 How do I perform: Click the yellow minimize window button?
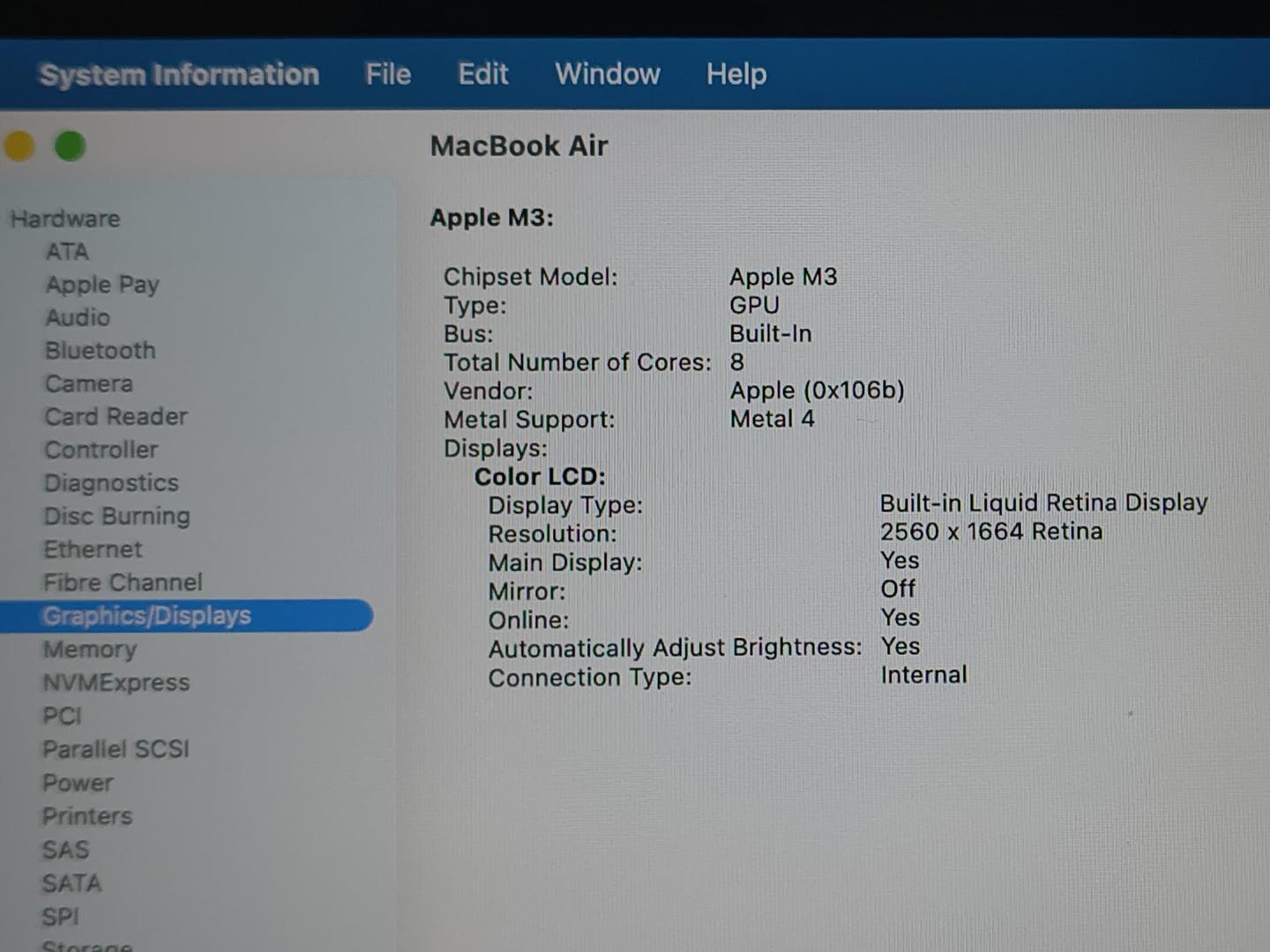tap(19, 146)
